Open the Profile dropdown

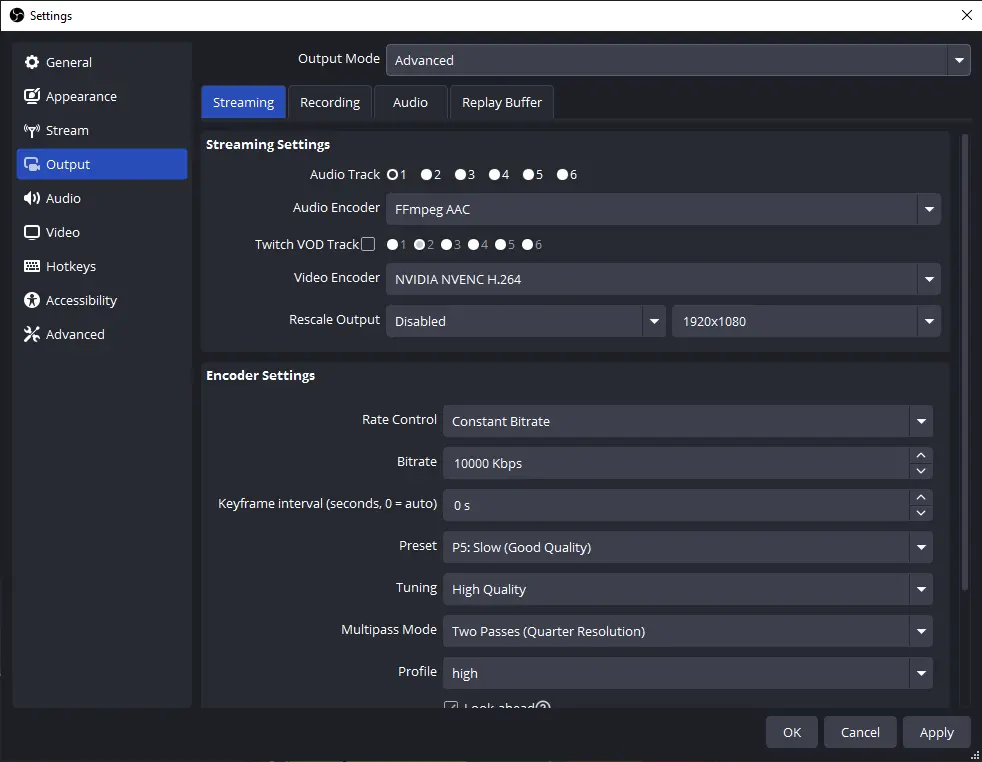coord(688,673)
